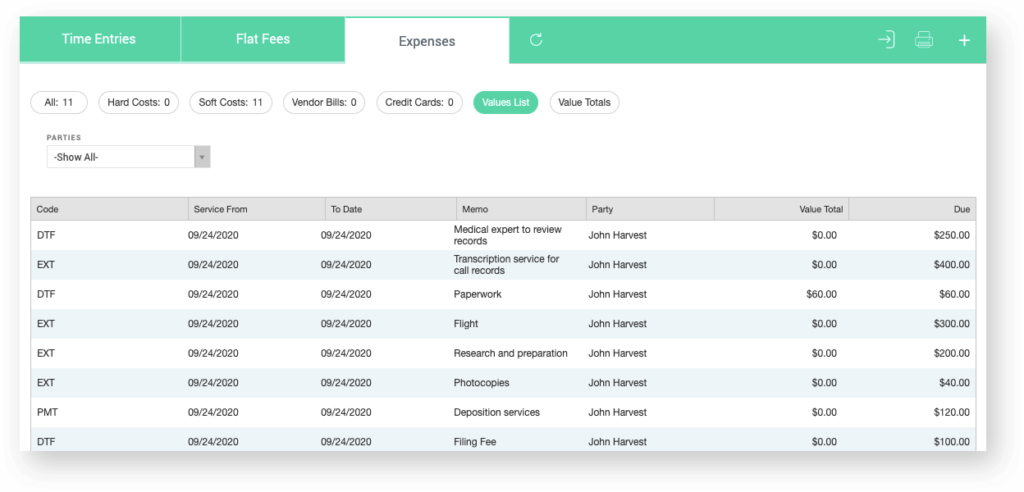The height and width of the screenshot is (492, 1024).
Task: Click the 'Filing Fee' memo cell
Action: click(475, 442)
